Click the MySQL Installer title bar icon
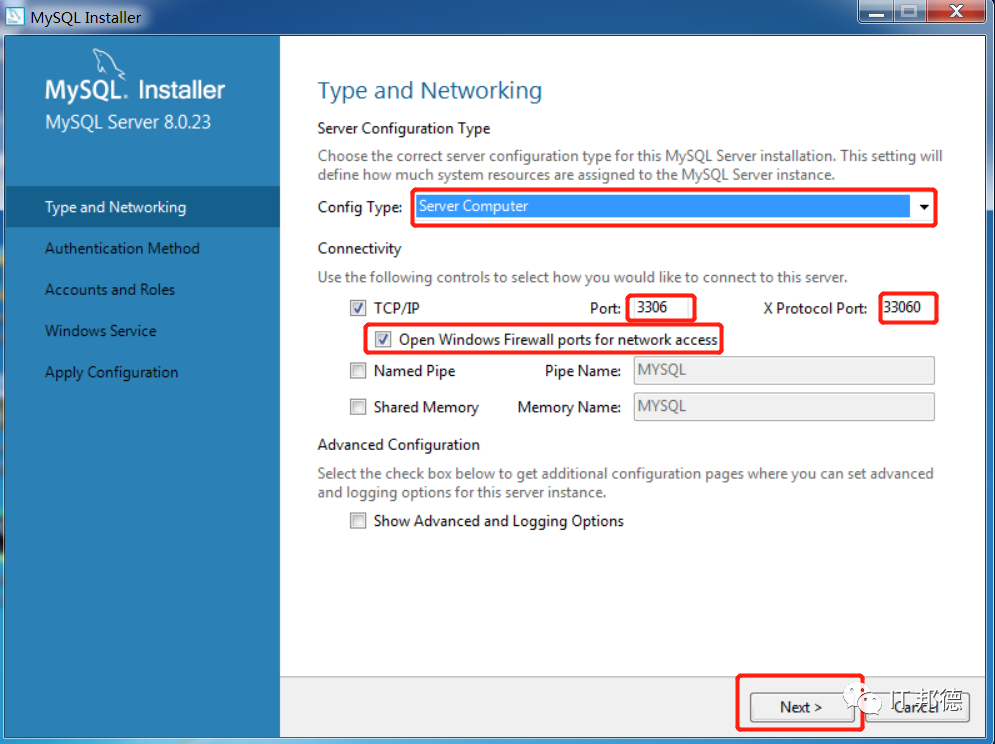 click(x=14, y=16)
